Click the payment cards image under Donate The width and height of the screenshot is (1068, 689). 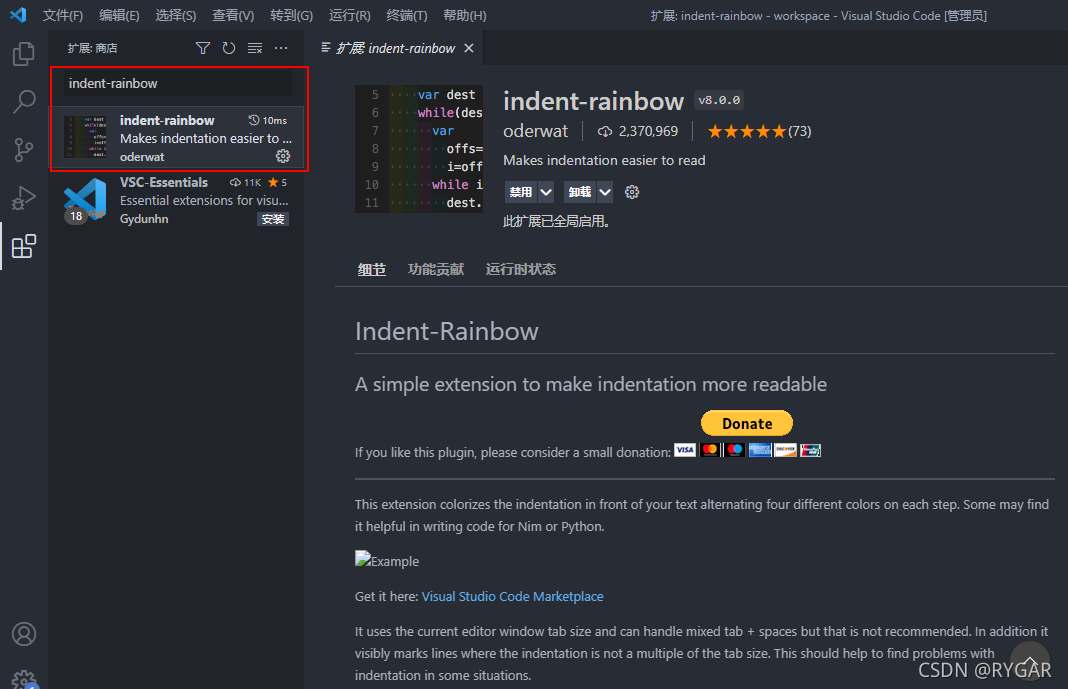(x=747, y=450)
